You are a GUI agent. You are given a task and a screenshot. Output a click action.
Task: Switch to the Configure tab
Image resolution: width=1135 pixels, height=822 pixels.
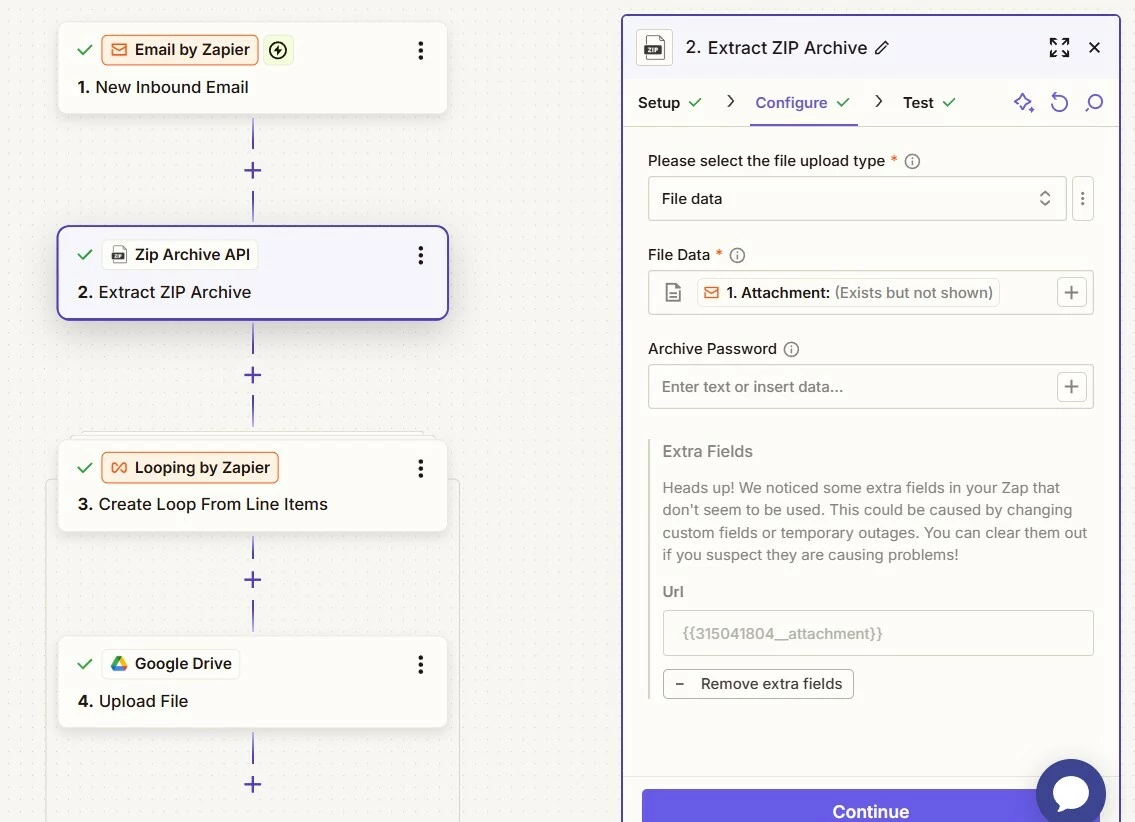803,103
